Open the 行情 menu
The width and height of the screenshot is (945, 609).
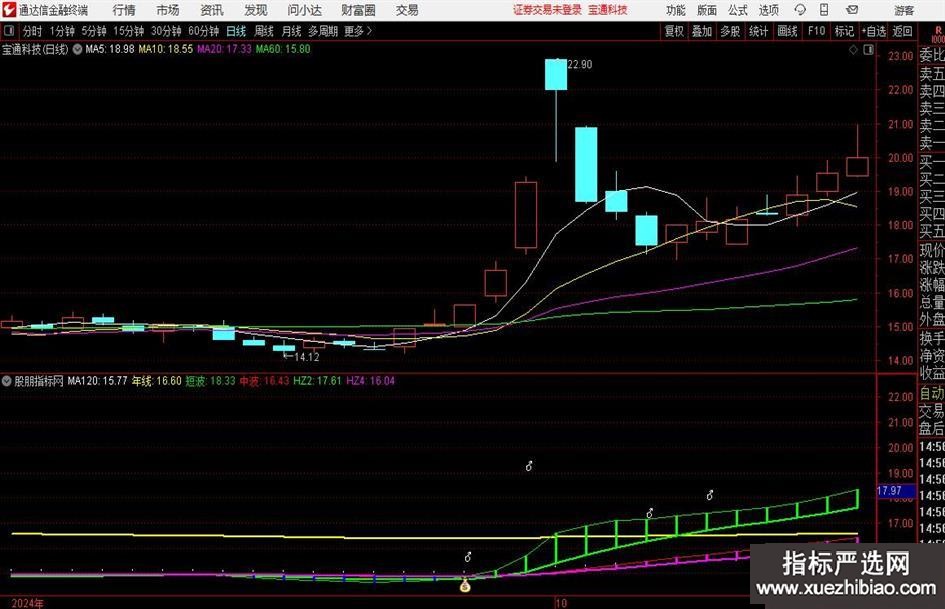[124, 10]
